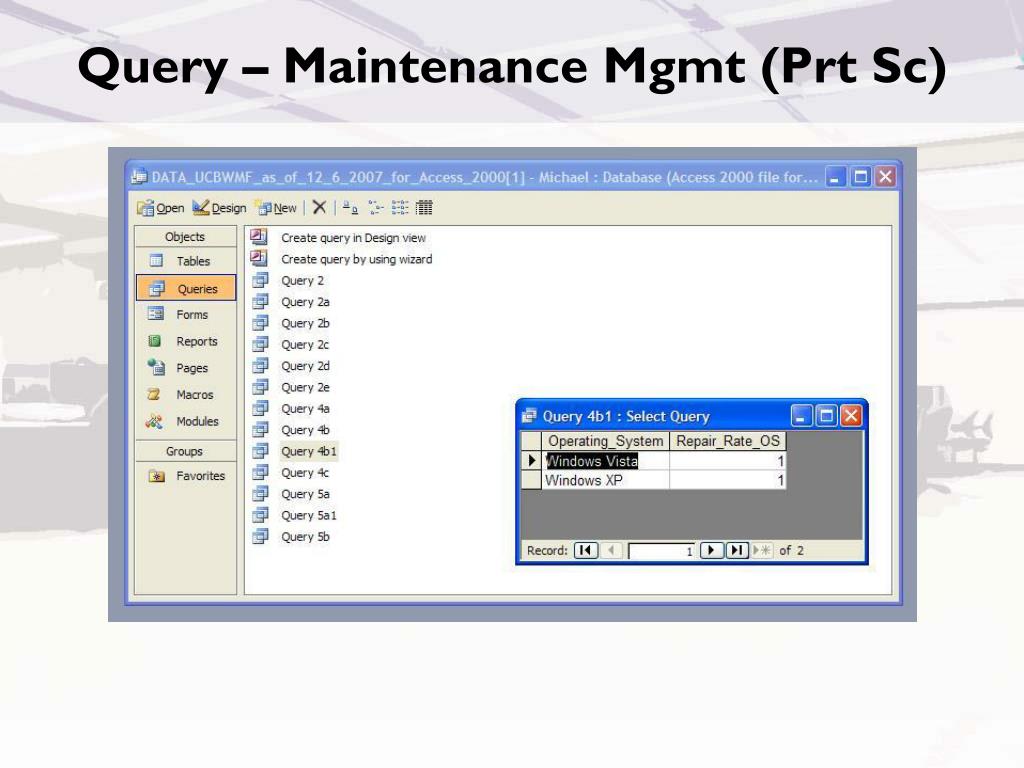
Task: Select Query 2a in list
Action: 305,302
